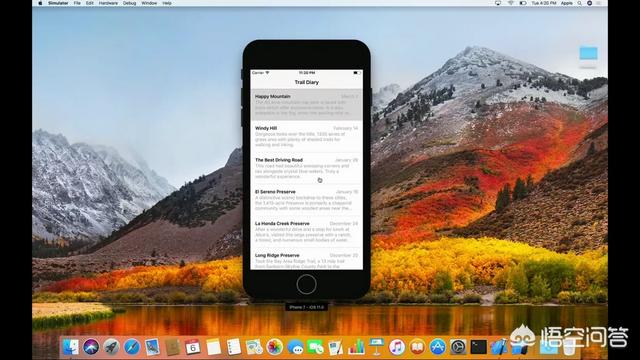Open Terminal icon in the Dock
The height and width of the screenshot is (360, 640).
(x=478, y=347)
